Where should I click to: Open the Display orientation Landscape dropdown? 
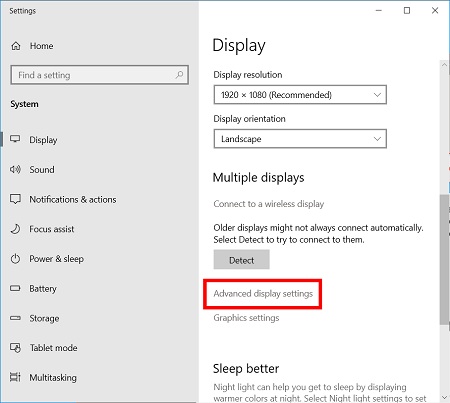click(x=300, y=139)
